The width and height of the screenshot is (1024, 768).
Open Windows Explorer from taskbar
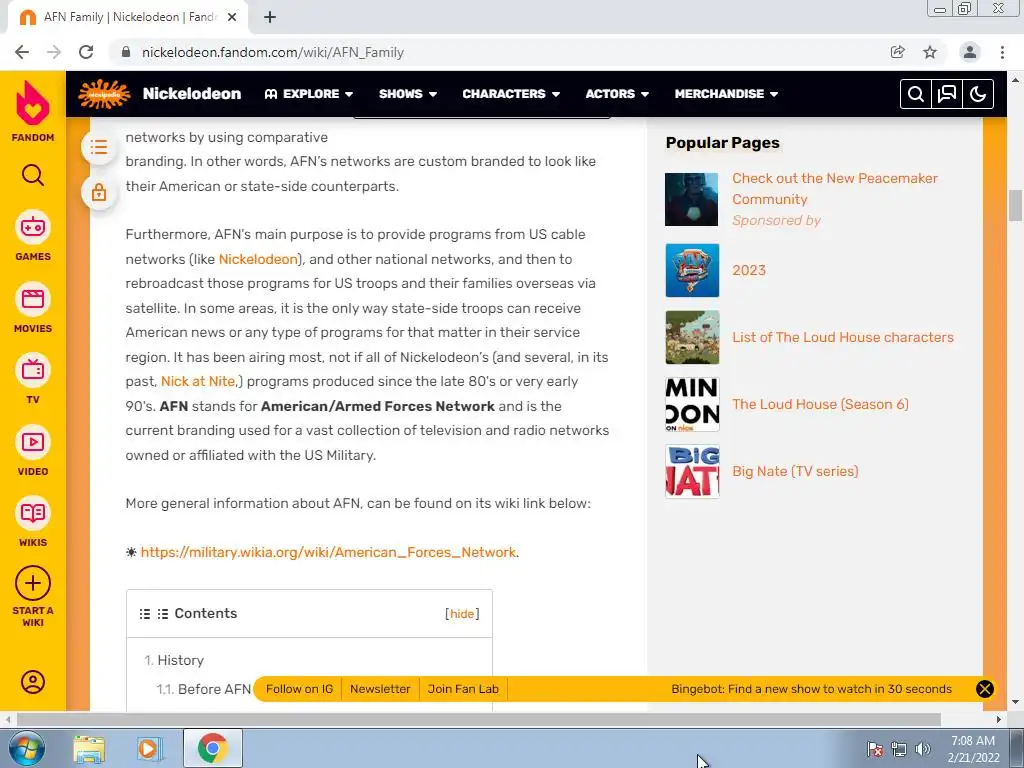tap(89, 748)
